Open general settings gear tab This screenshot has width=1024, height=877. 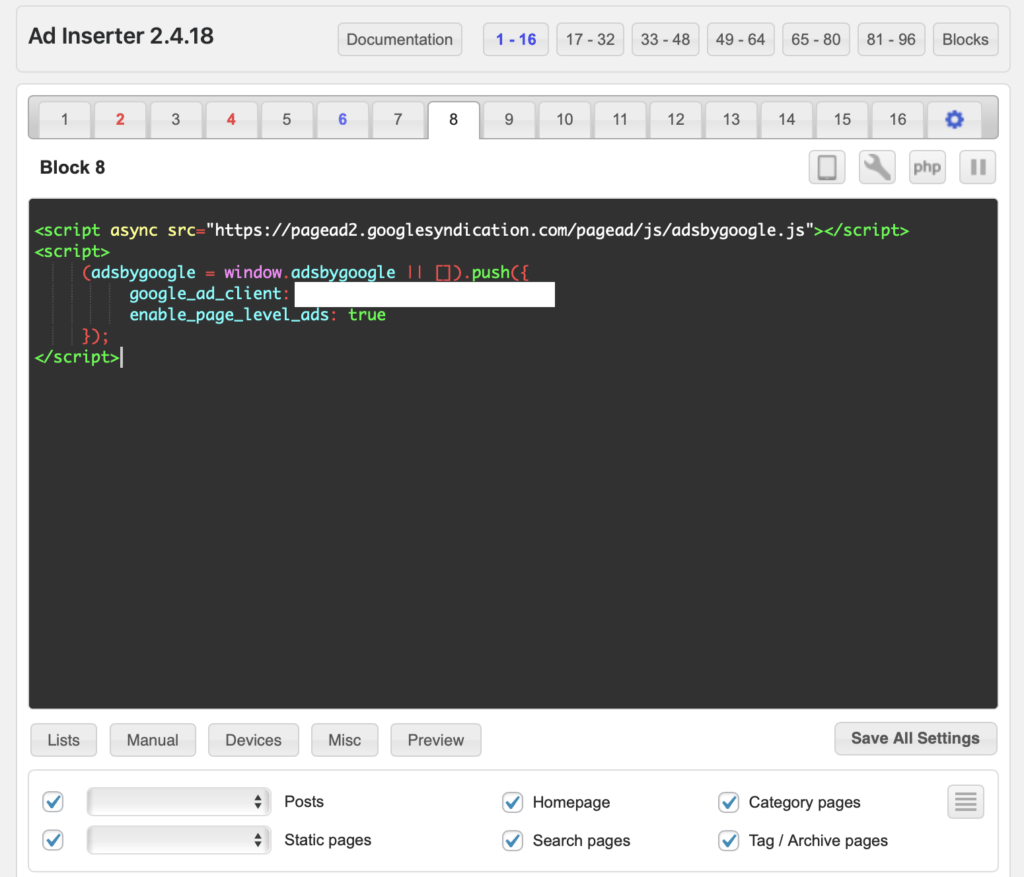(954, 120)
